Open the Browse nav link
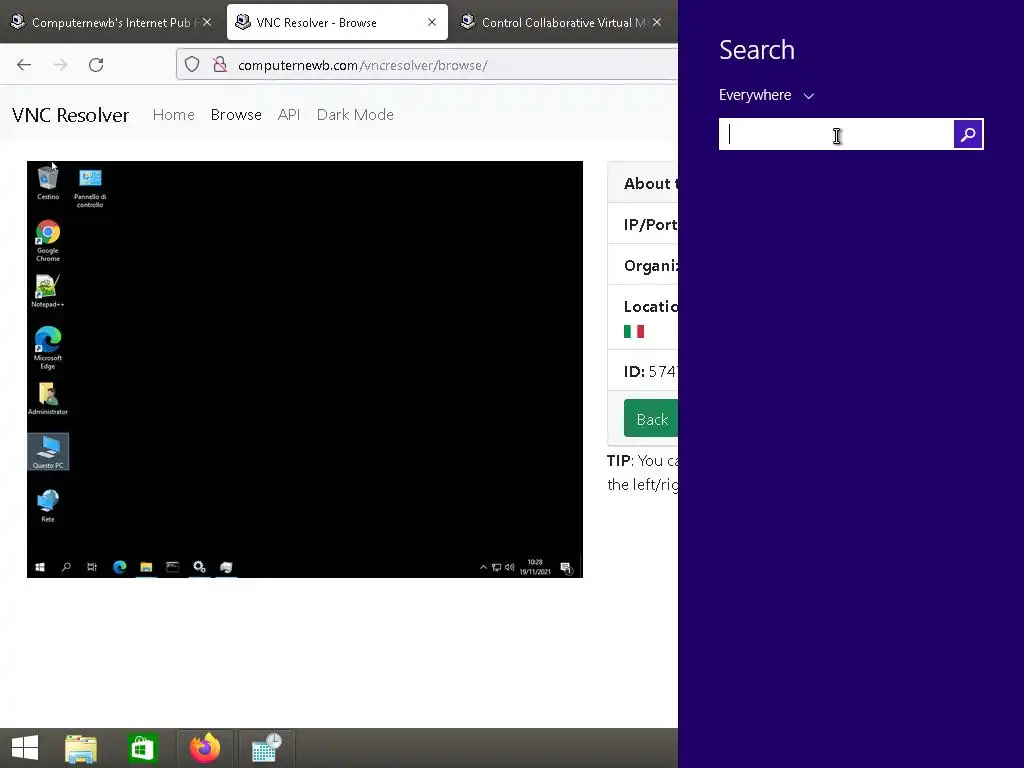 pyautogui.click(x=236, y=114)
